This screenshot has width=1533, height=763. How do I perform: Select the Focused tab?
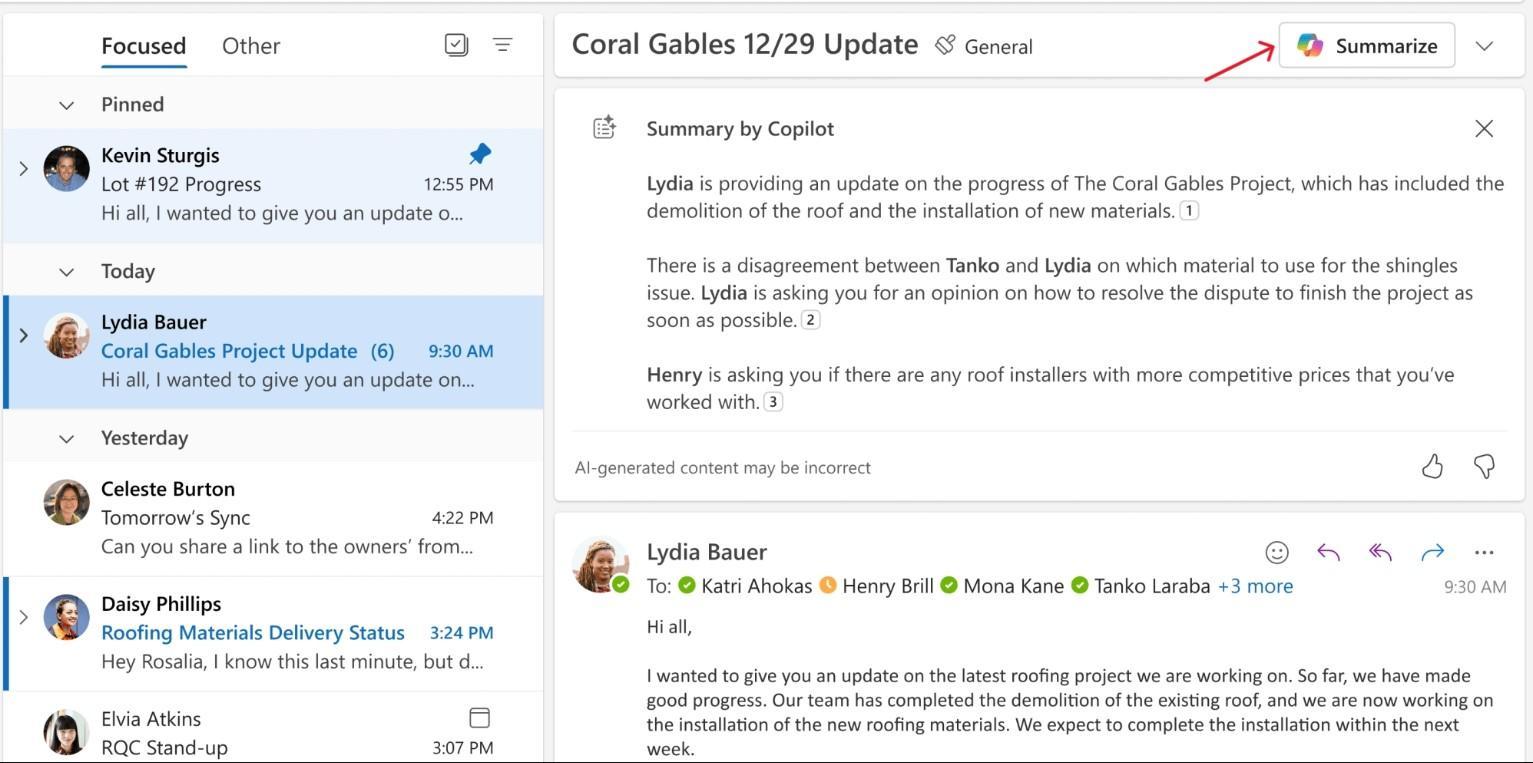pyautogui.click(x=143, y=45)
